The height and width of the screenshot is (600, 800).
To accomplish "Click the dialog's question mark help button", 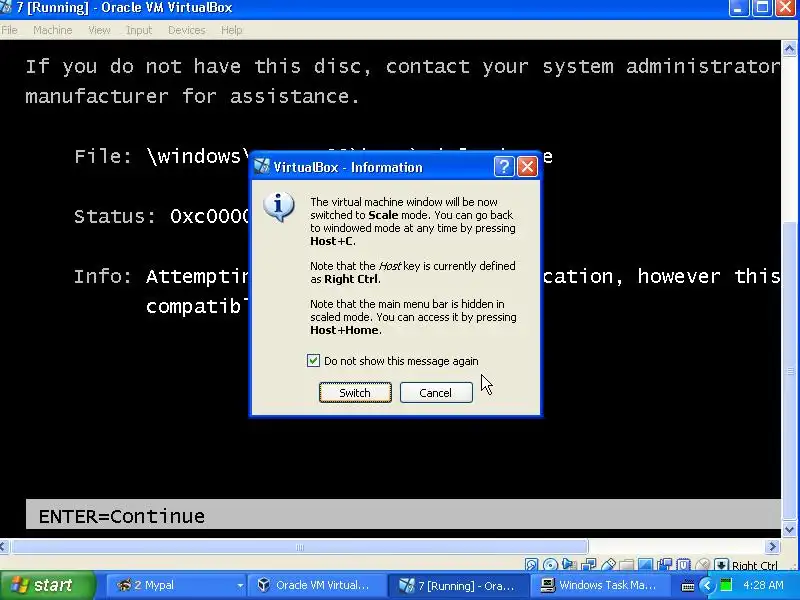I will [x=503, y=167].
